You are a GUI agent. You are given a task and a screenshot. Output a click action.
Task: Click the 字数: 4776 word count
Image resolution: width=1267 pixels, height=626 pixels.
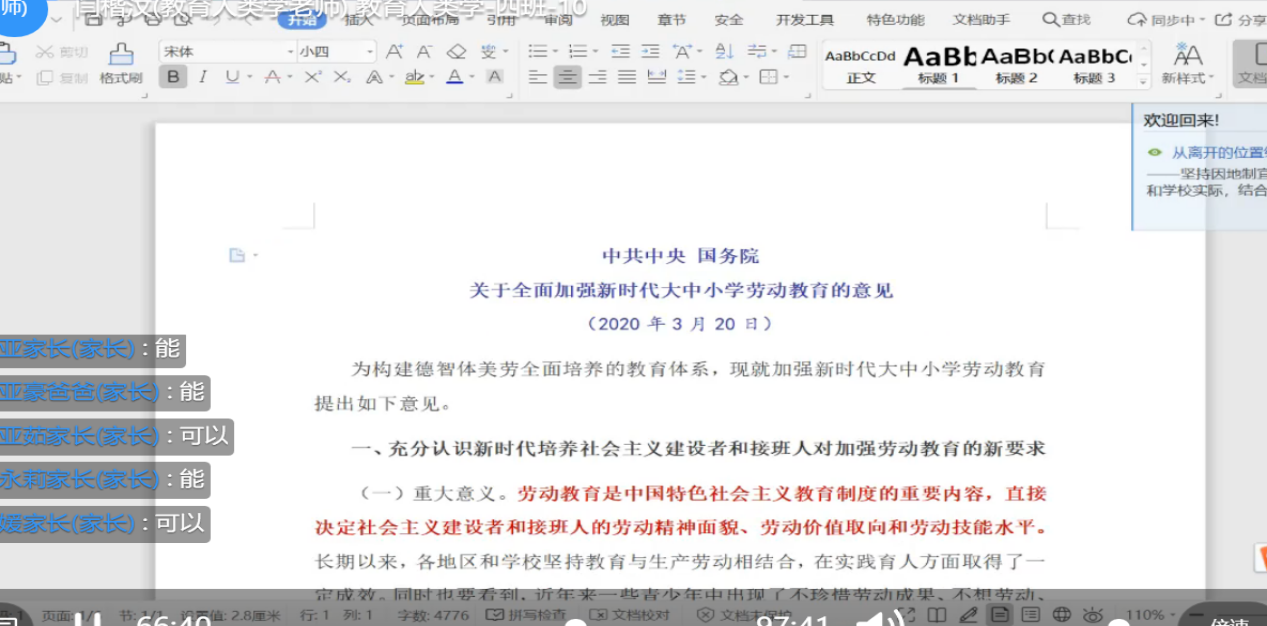[x=433, y=615]
